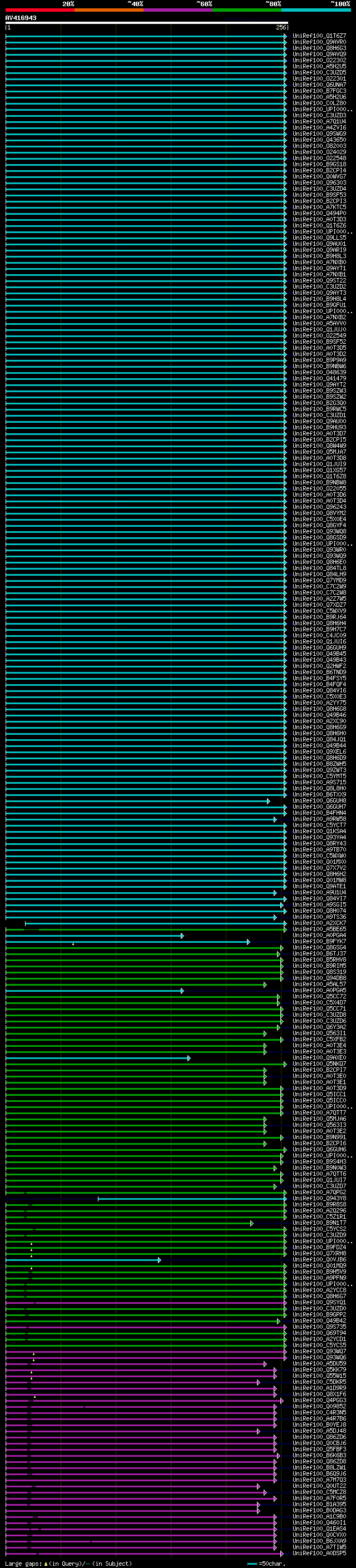Select hit label UniRef100_B6TJ37
Viewport: 356px width, 1568px height.
click(319, 954)
